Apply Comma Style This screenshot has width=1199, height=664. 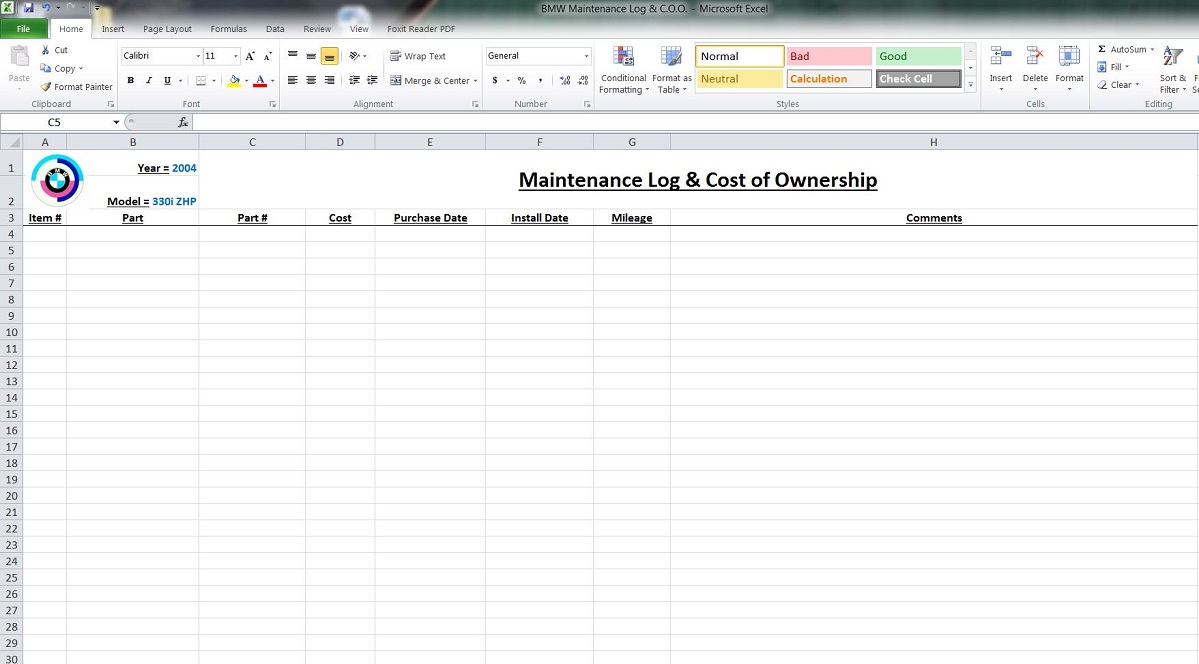tap(540, 80)
